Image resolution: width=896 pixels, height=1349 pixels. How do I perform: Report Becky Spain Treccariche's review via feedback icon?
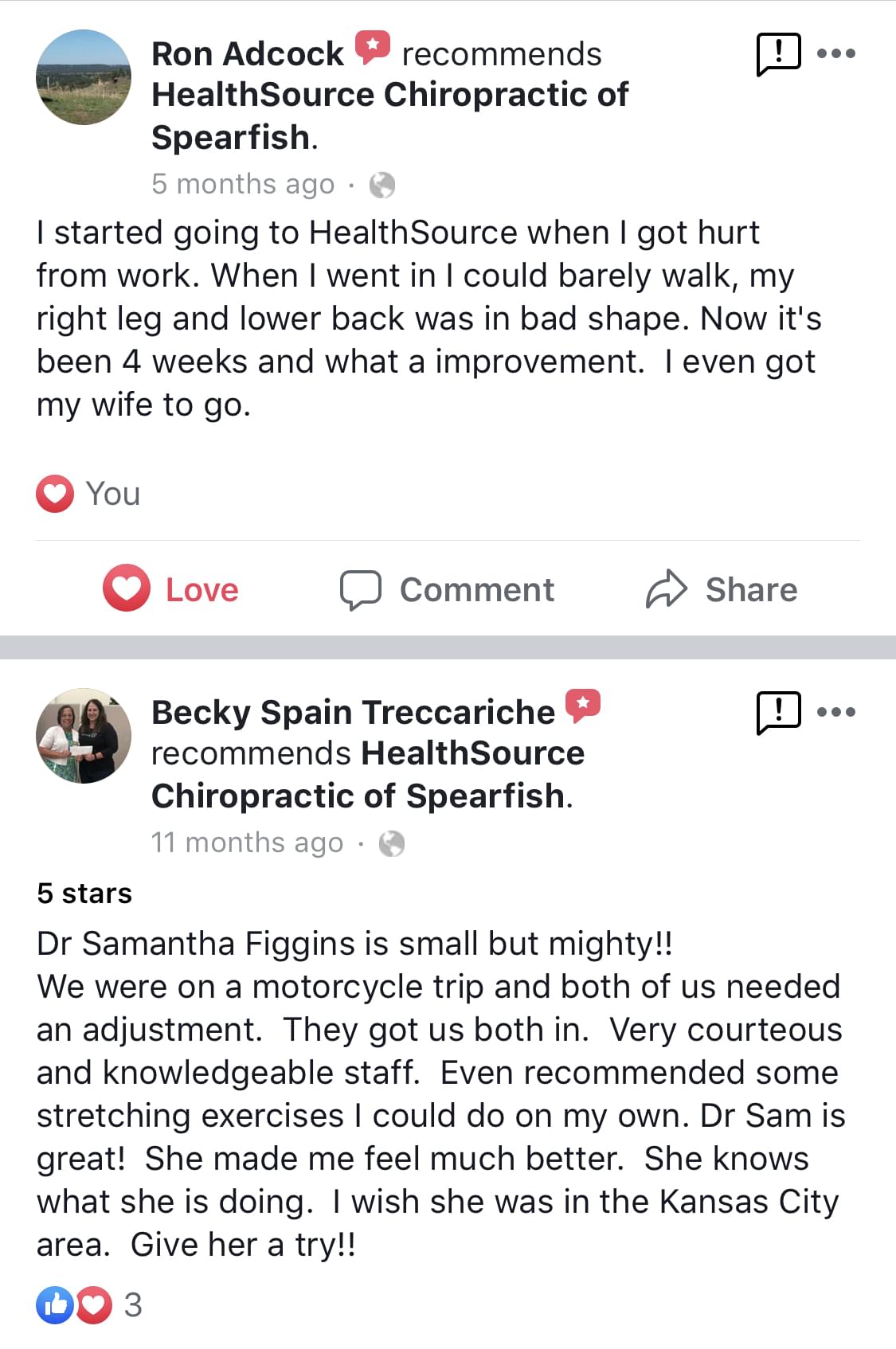tap(777, 712)
